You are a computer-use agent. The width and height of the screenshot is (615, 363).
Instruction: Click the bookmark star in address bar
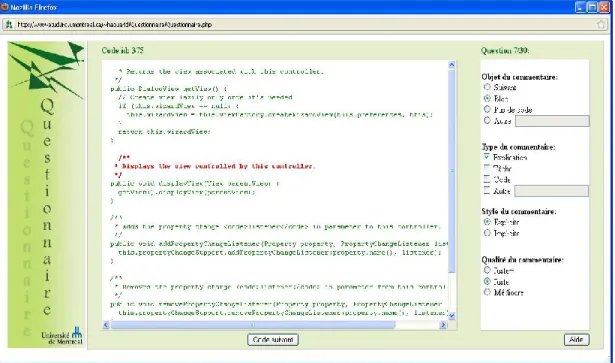pos(601,24)
